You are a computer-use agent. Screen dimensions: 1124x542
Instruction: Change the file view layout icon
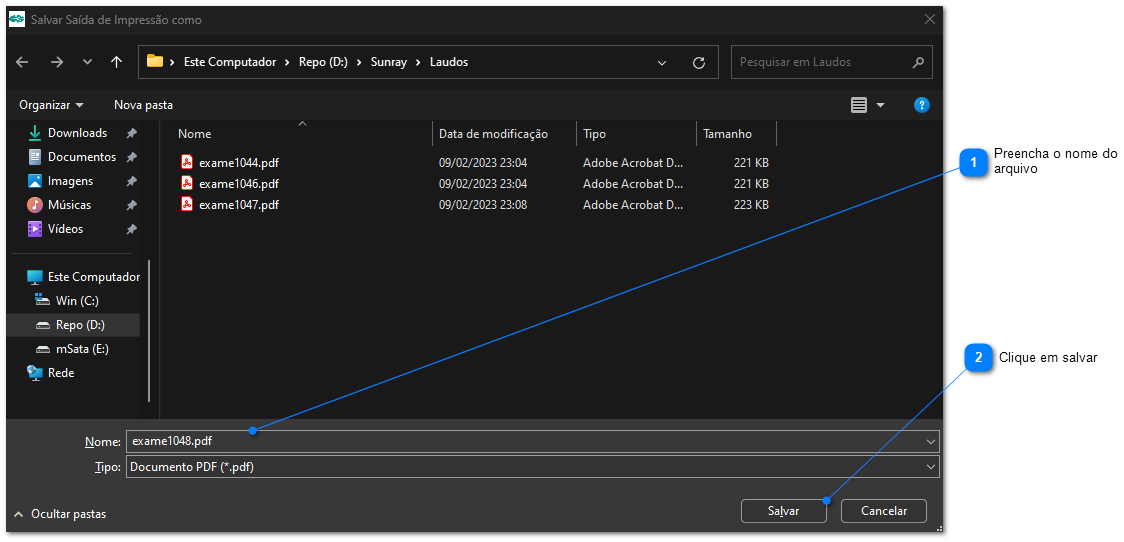pos(859,105)
